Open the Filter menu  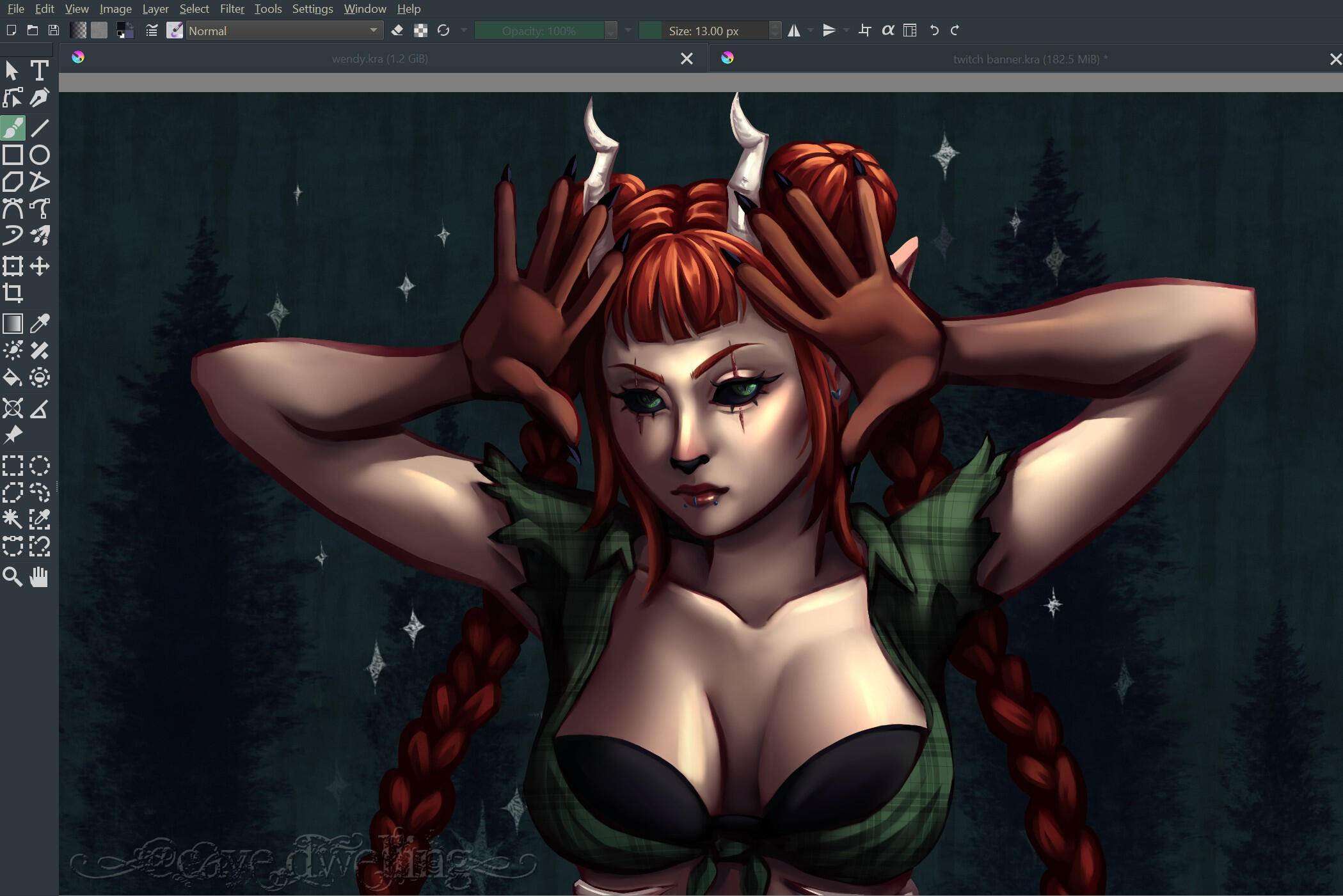pyautogui.click(x=232, y=9)
